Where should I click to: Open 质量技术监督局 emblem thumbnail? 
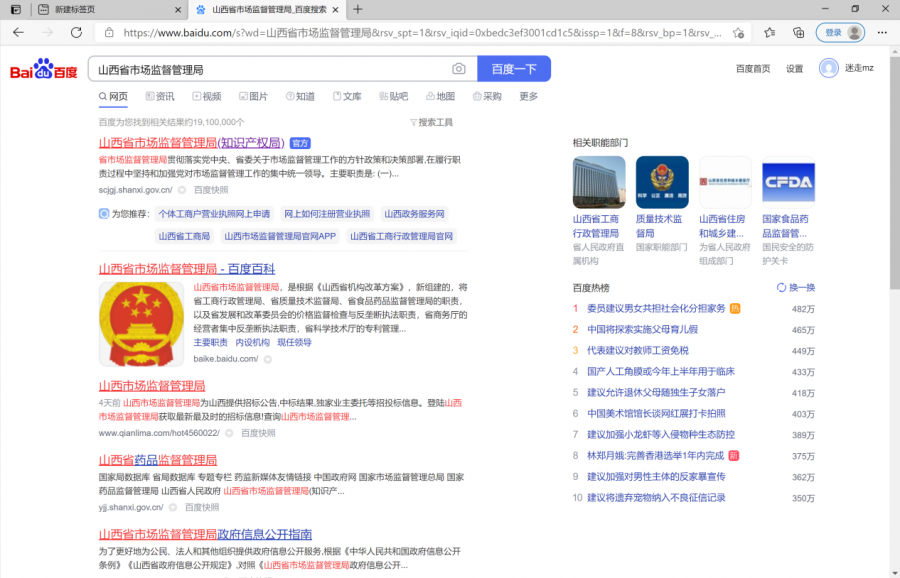(662, 182)
